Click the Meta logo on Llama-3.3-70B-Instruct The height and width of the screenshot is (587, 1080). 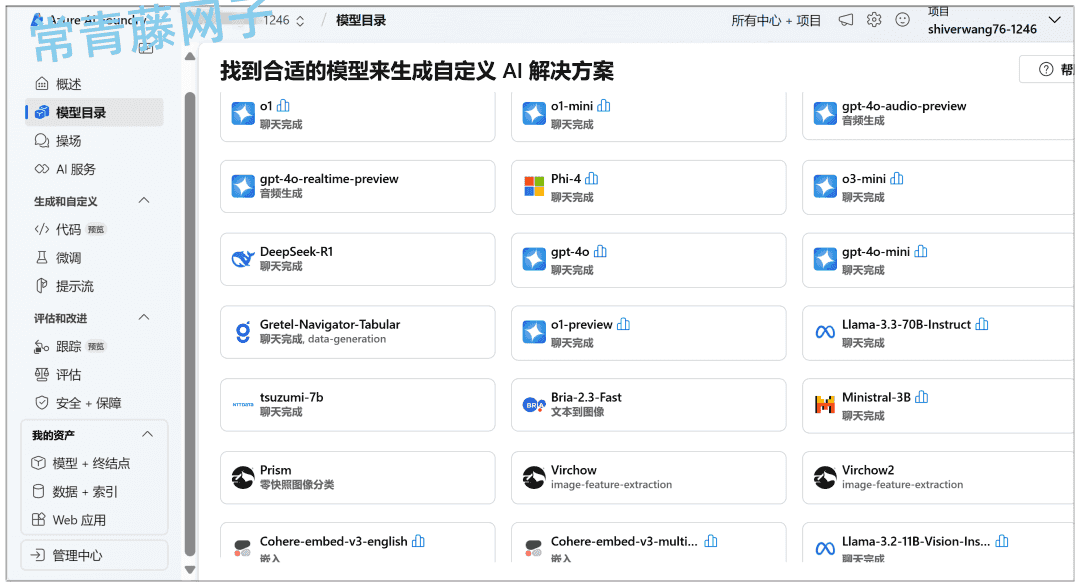click(x=825, y=332)
